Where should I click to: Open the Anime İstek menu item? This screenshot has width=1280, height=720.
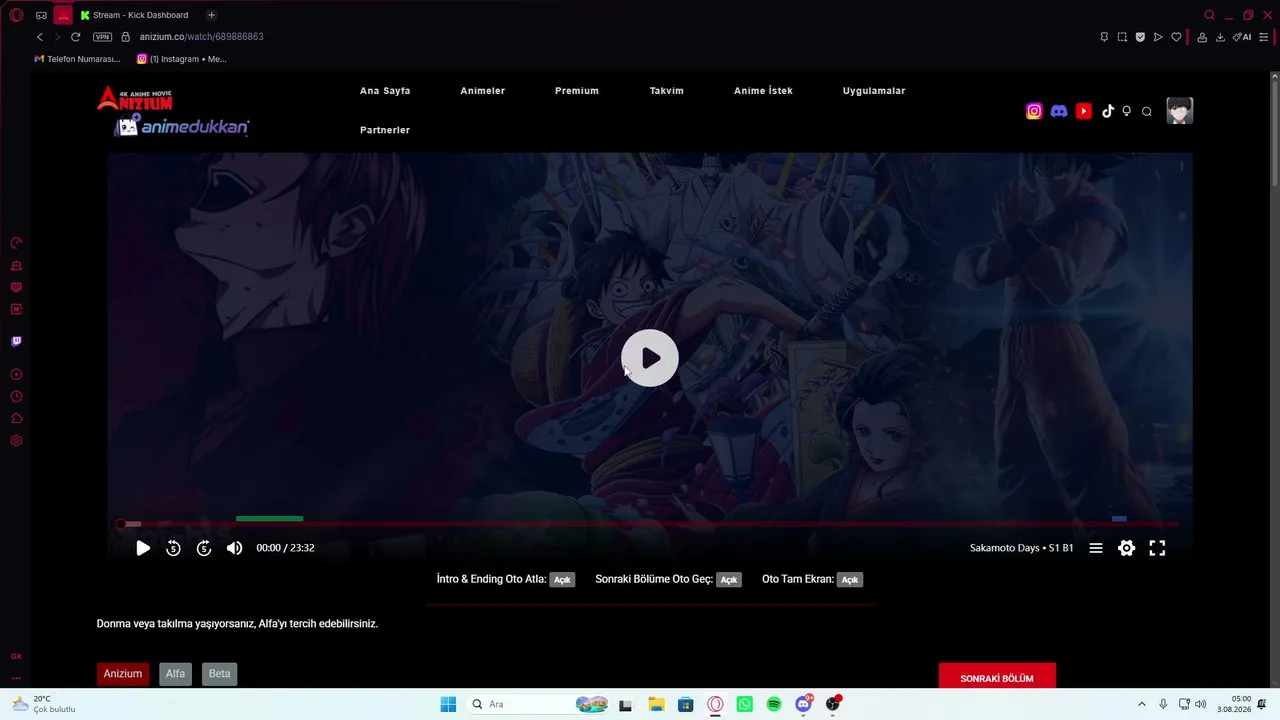click(x=763, y=91)
